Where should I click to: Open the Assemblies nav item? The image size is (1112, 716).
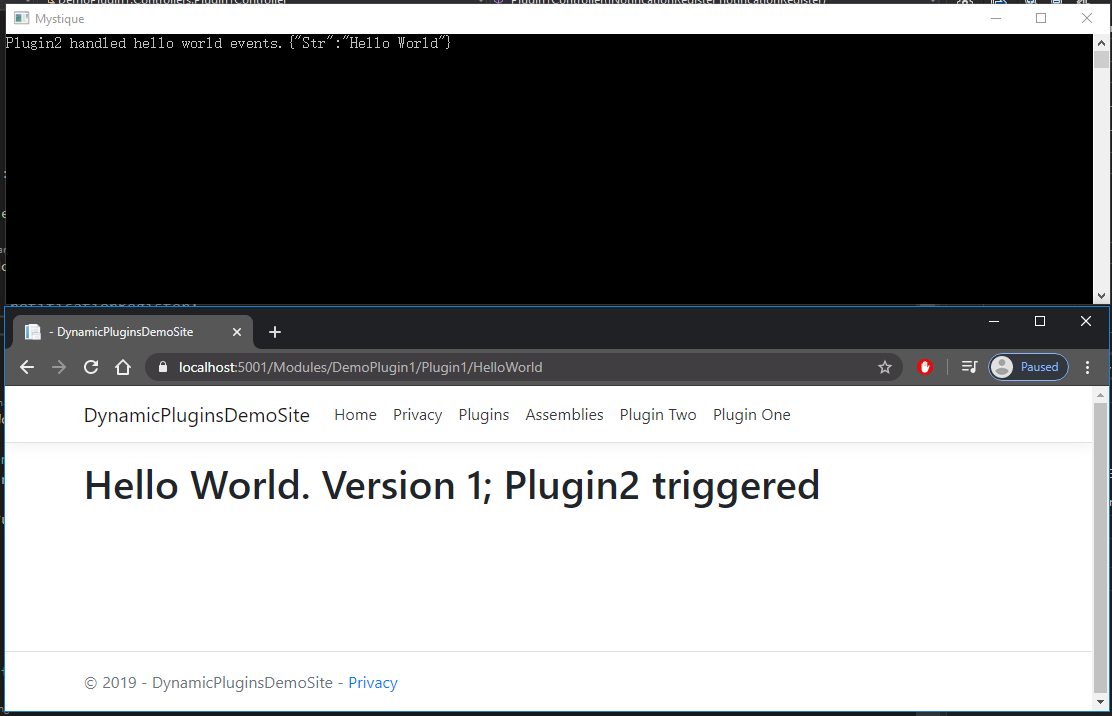564,415
